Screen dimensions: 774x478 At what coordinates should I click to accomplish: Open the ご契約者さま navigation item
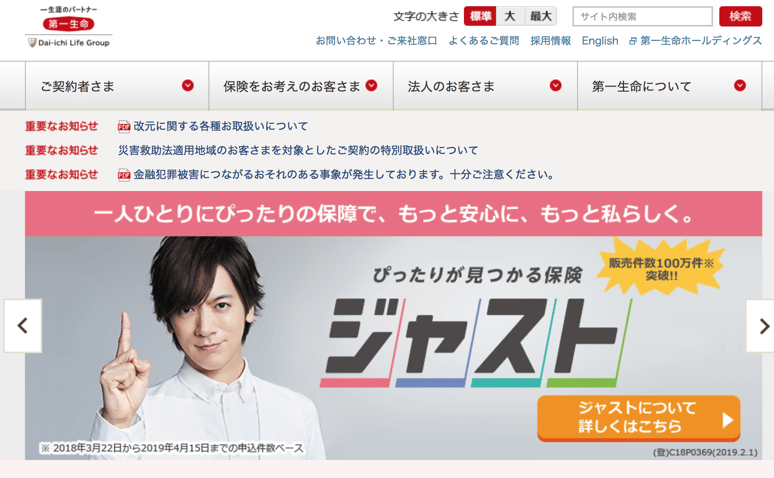click(117, 86)
